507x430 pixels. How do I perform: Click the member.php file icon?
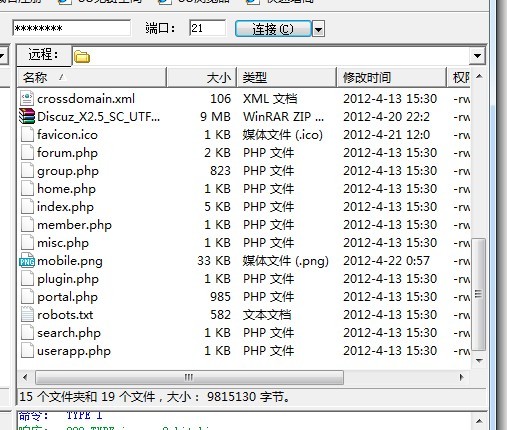click(27, 225)
